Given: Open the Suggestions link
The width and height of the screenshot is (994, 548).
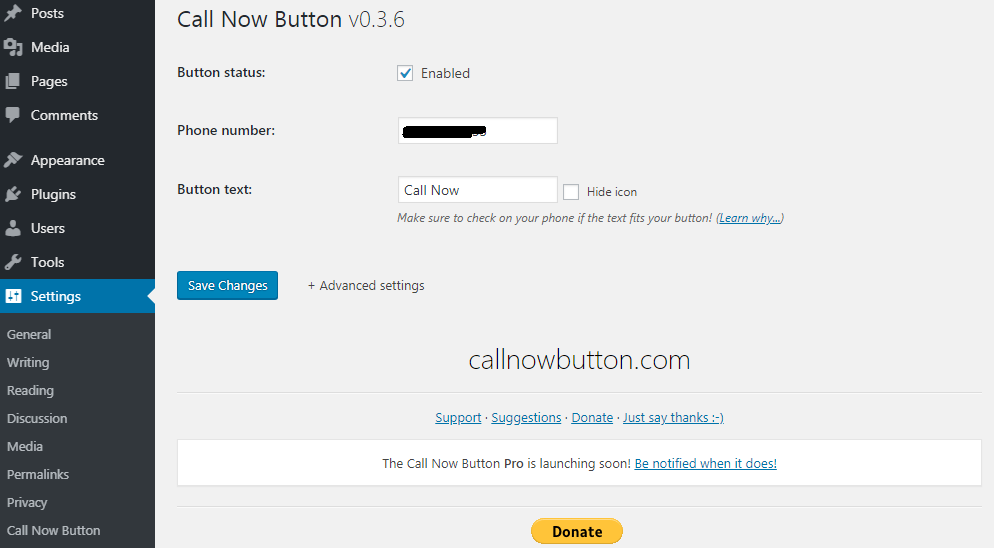Looking at the screenshot, I should (x=526, y=417).
